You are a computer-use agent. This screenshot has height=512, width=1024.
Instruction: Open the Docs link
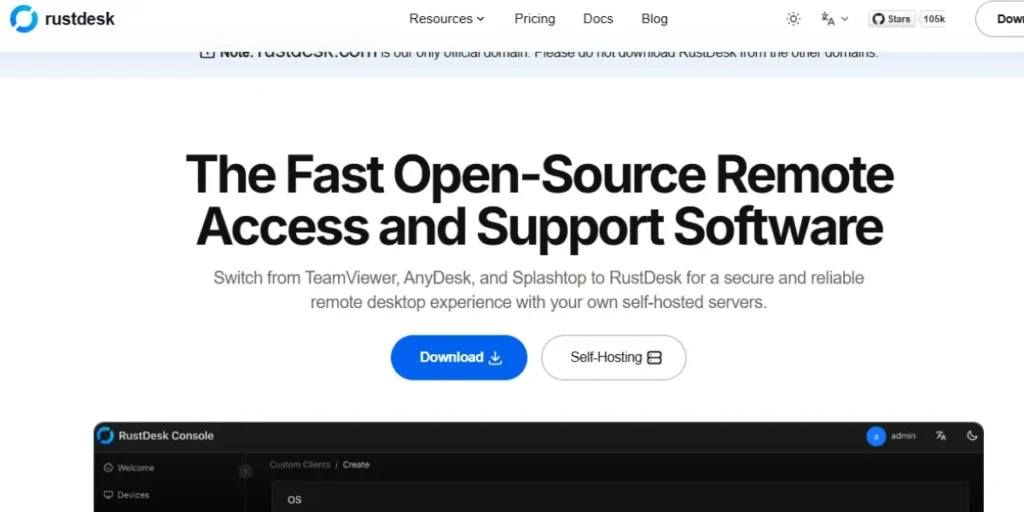pos(598,19)
